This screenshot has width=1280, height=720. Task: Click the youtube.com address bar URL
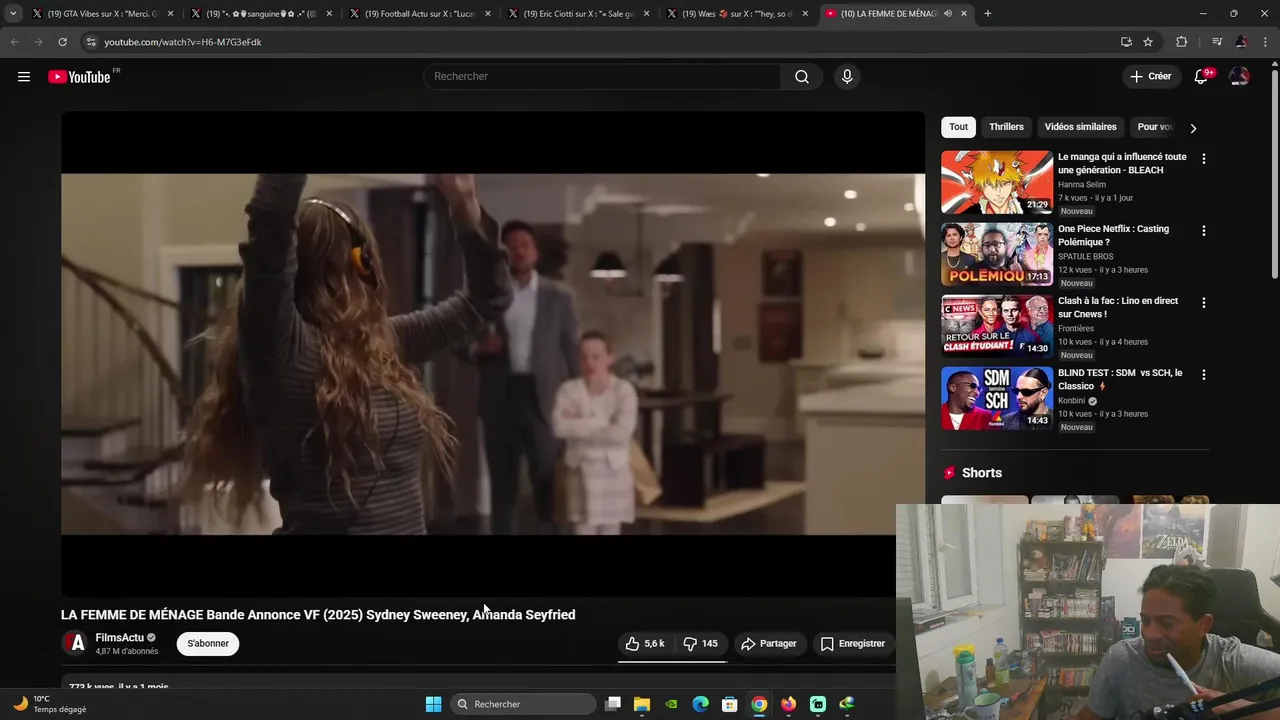click(183, 42)
